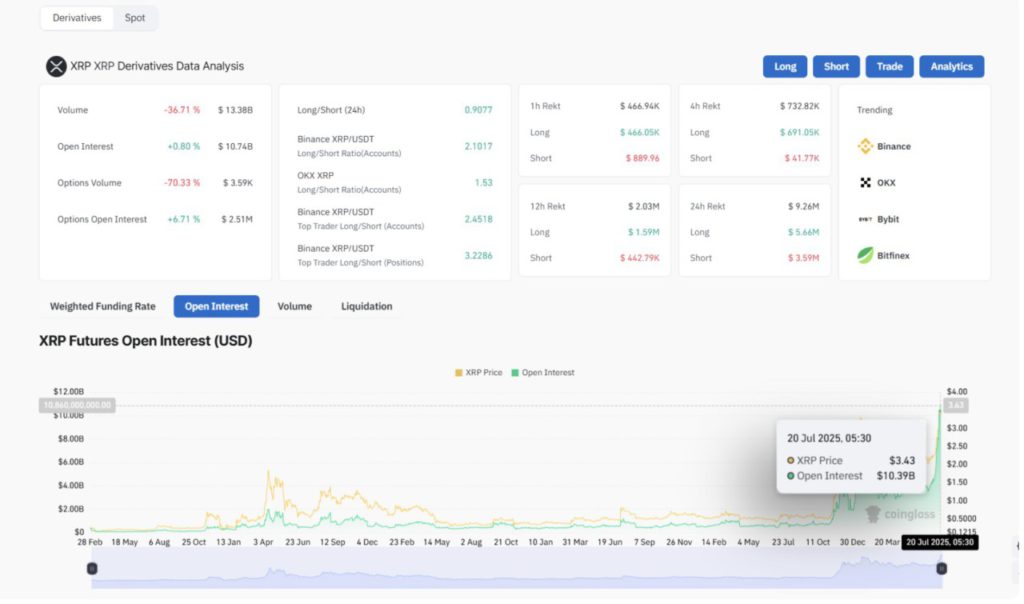Click the OKX exchange logo icon

tap(865, 183)
